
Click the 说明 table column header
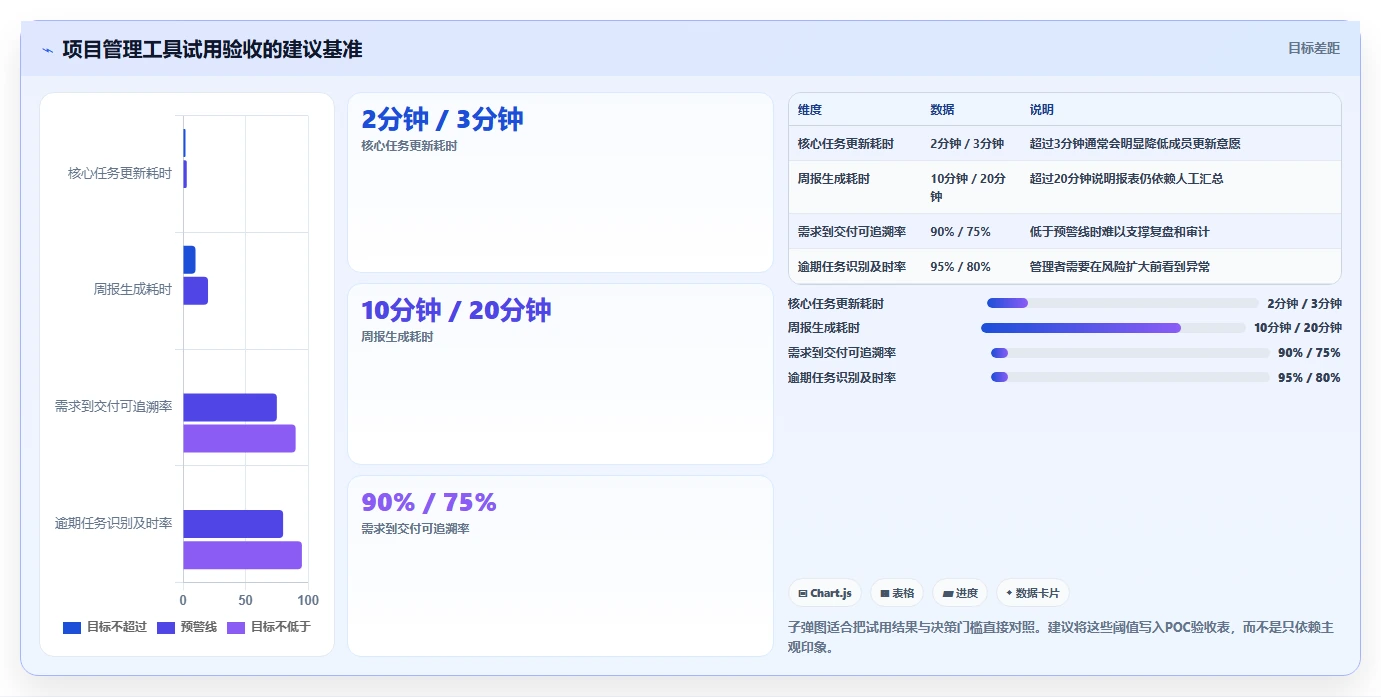[x=1042, y=110]
